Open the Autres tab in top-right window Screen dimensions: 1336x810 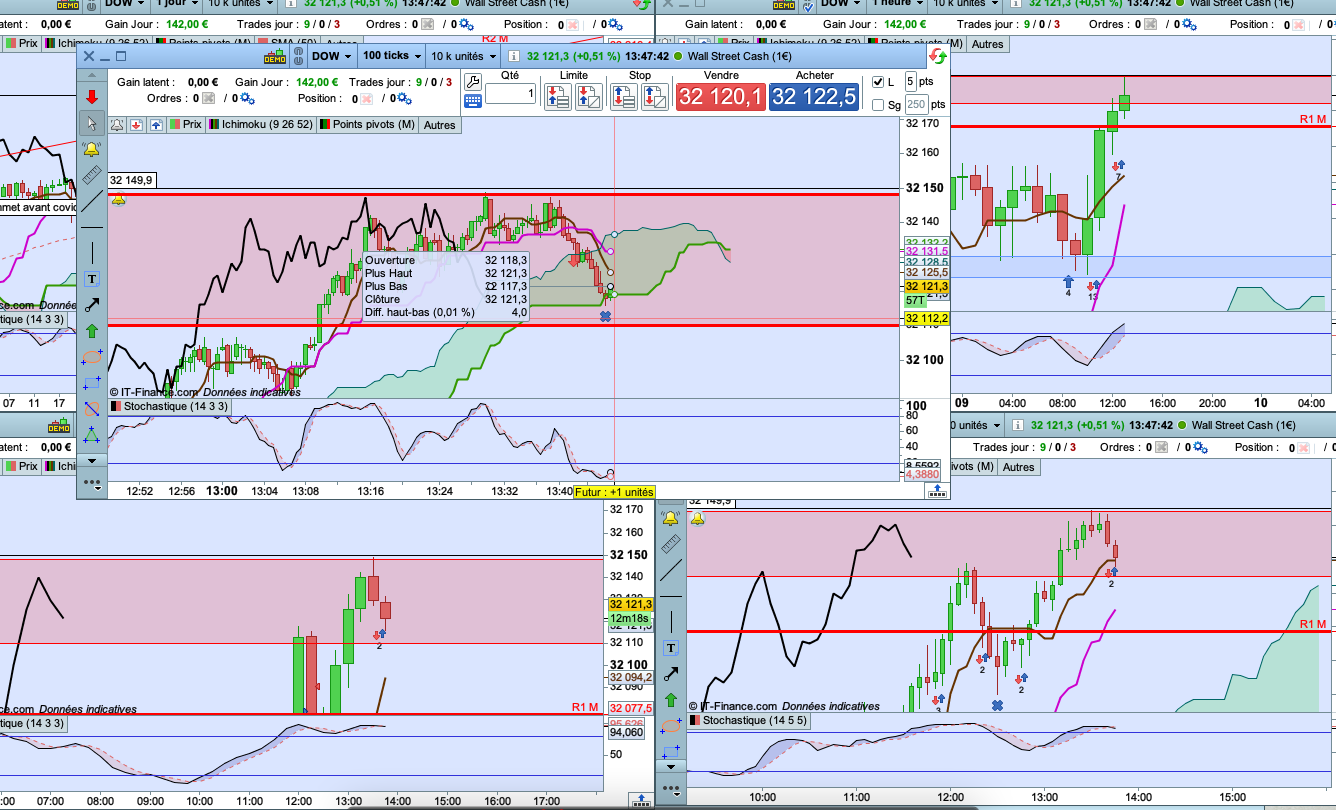click(987, 44)
